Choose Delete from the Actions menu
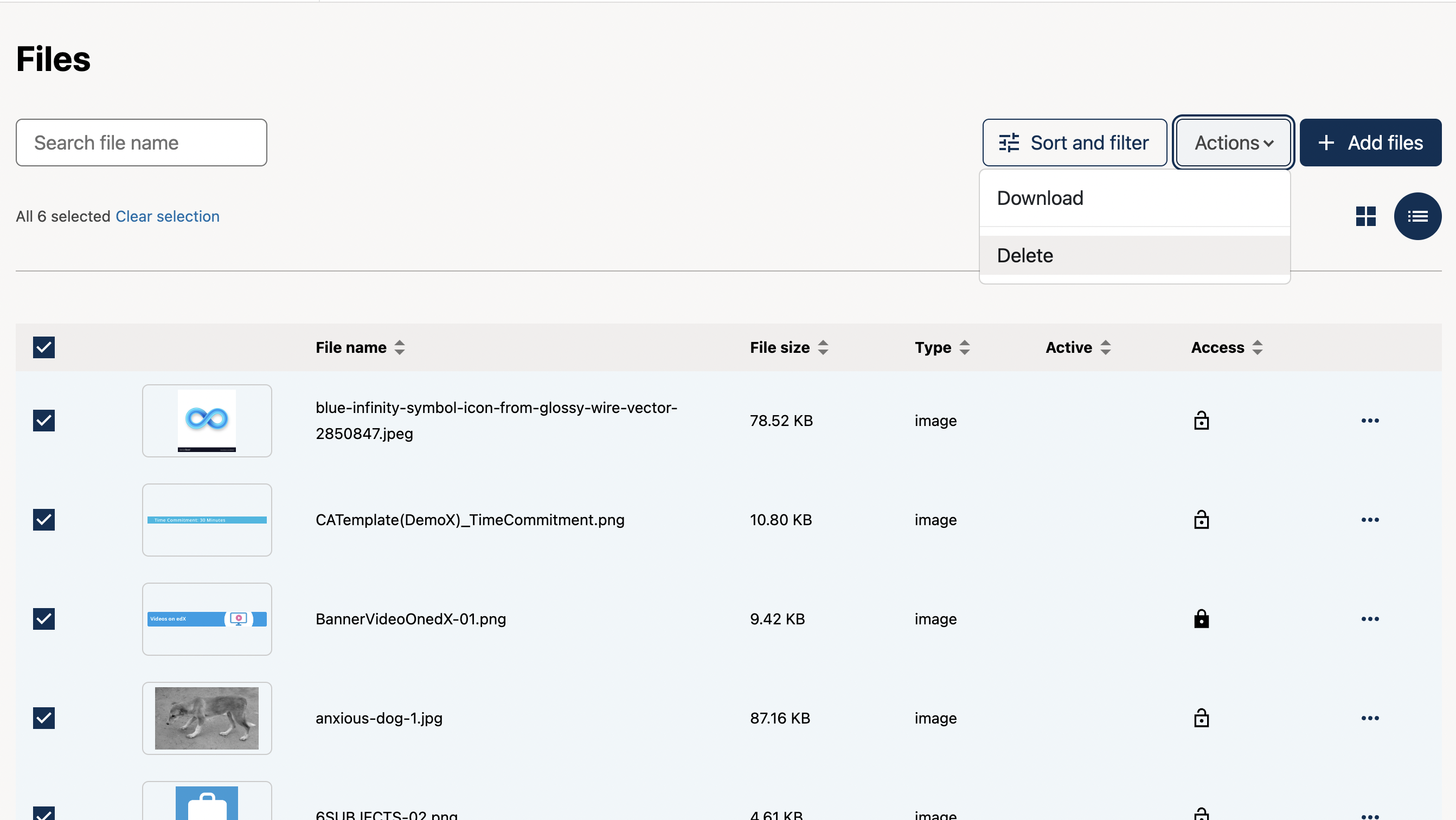The image size is (1456, 820). point(1025,256)
